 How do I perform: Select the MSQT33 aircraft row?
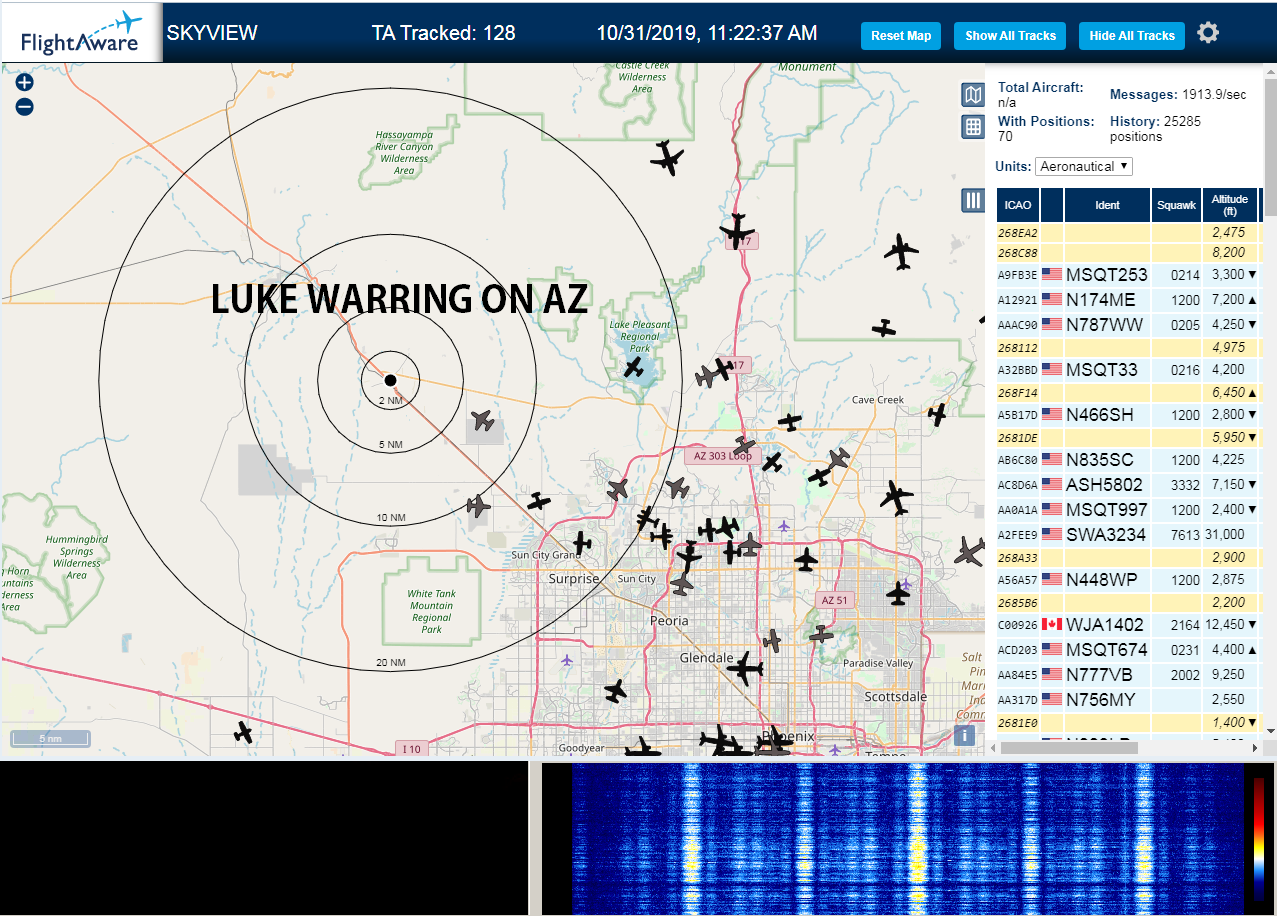1128,370
